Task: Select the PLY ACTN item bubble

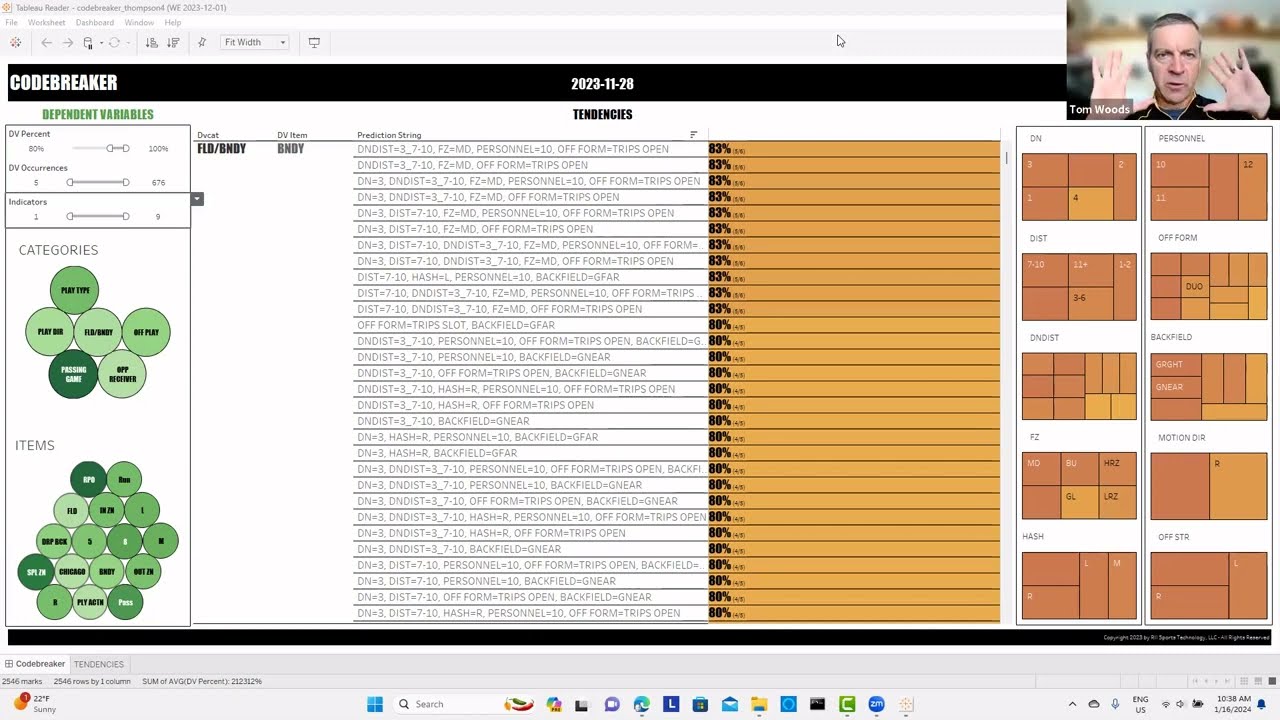Action: point(90,602)
